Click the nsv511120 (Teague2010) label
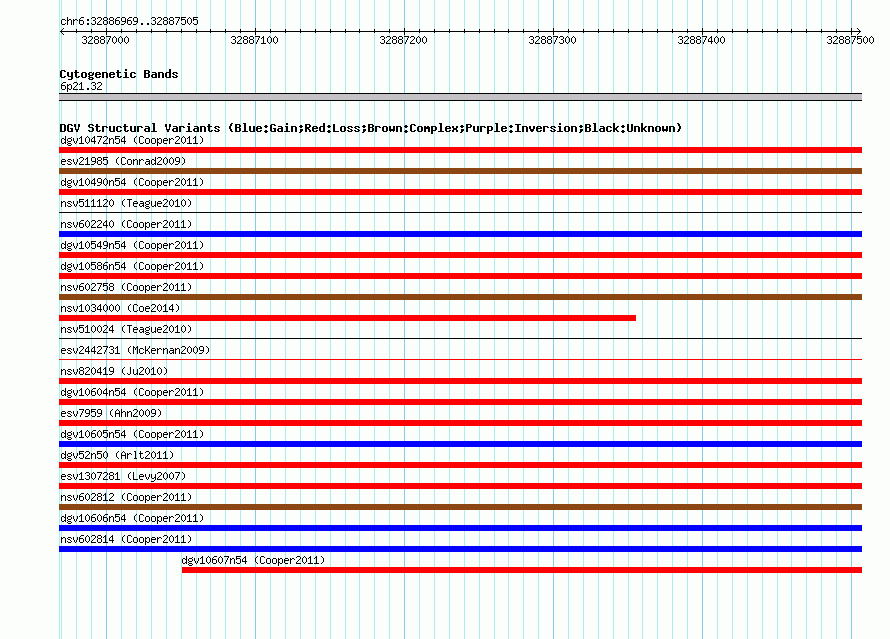Viewport: 890px width, 639px height. [126, 203]
